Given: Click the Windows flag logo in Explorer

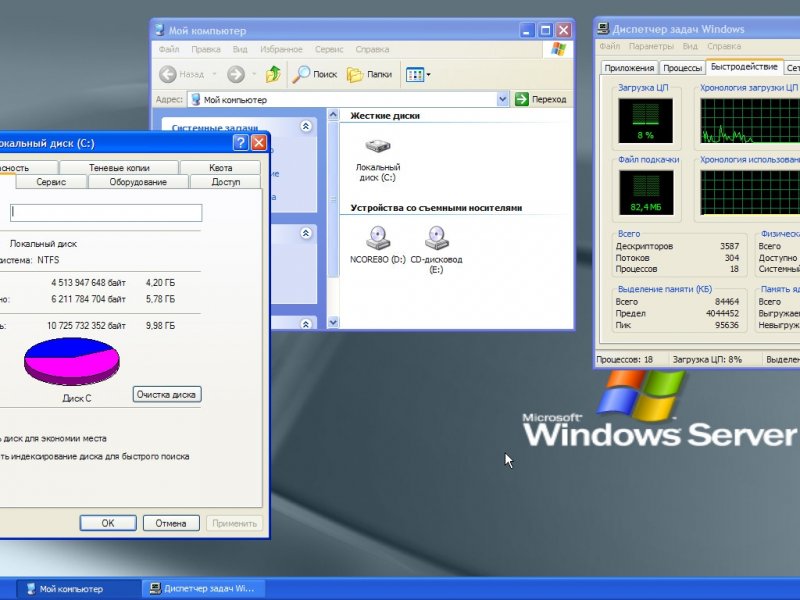Looking at the screenshot, I should (558, 49).
